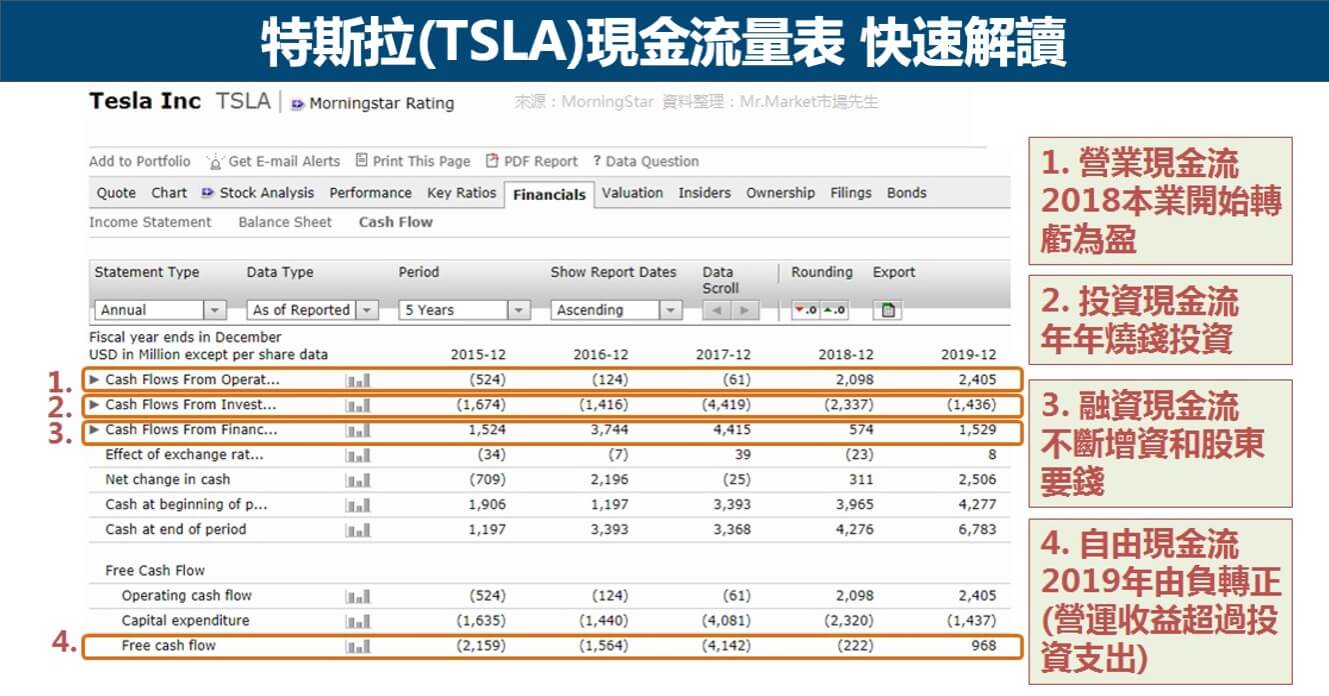This screenshot has height=696, width=1329.
Task: Open the Valuation tab
Action: click(x=632, y=193)
